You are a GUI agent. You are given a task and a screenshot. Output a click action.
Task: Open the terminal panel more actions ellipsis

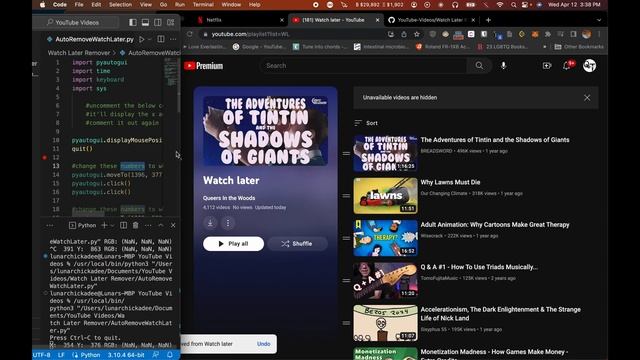(x=148, y=225)
